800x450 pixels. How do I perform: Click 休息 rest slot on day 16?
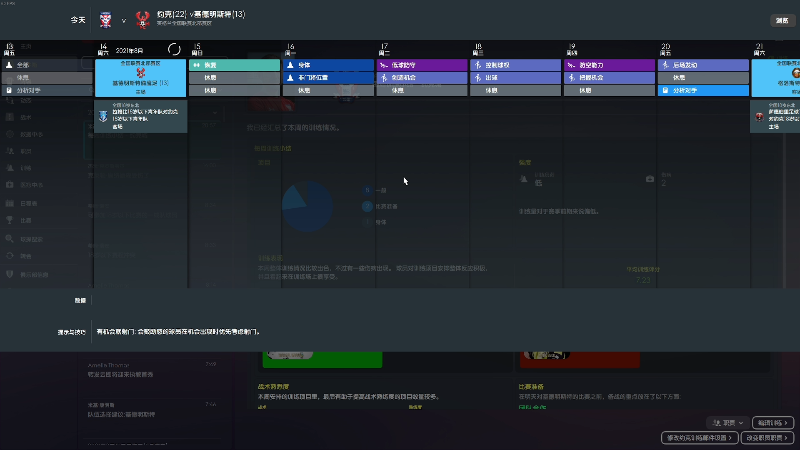click(x=329, y=90)
